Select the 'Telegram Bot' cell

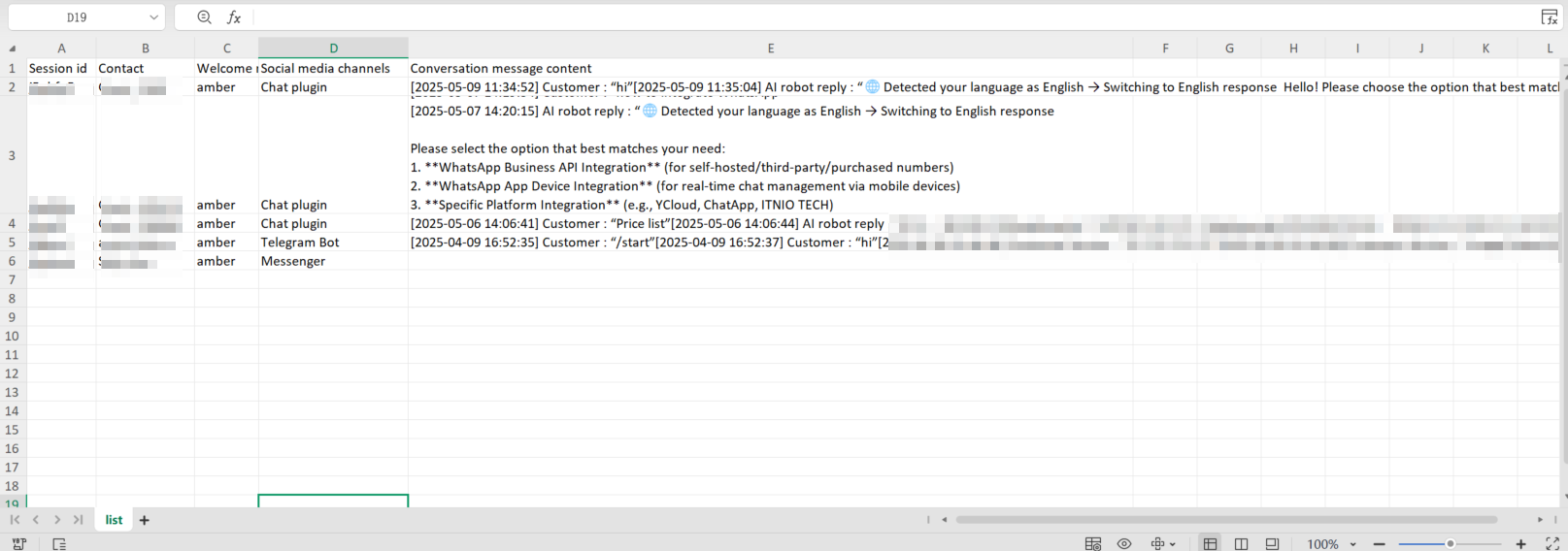click(x=333, y=243)
